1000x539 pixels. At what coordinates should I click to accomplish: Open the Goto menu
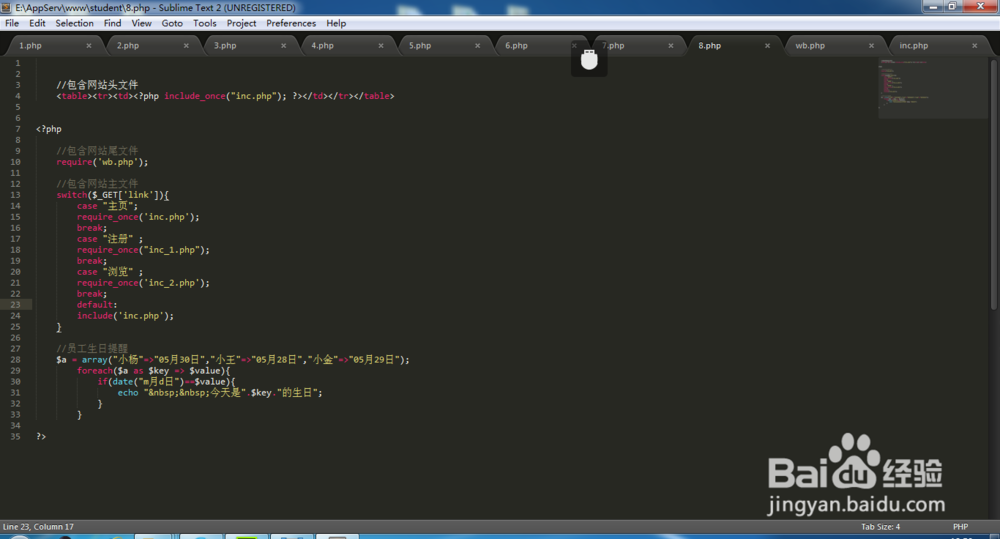tap(172, 24)
